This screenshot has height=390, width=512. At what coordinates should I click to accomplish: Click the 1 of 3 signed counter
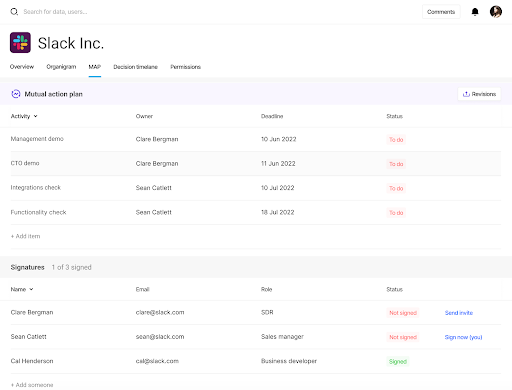pyautogui.click(x=71, y=267)
